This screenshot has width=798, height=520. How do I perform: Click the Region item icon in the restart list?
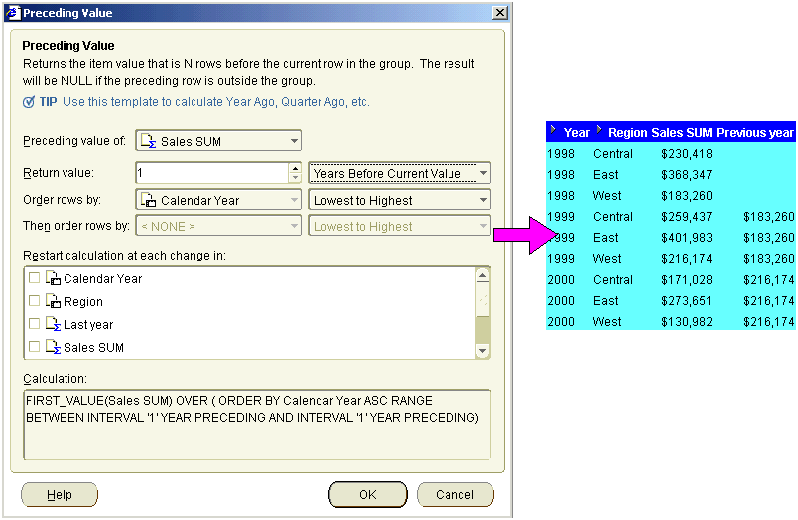tap(53, 301)
